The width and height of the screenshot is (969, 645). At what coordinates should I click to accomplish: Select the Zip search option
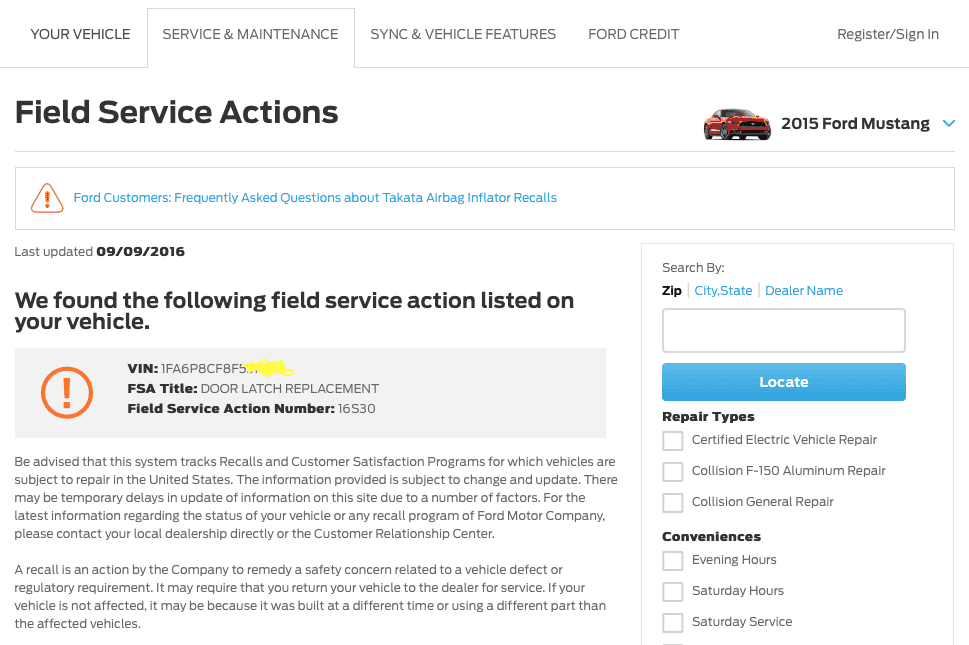pyautogui.click(x=672, y=290)
